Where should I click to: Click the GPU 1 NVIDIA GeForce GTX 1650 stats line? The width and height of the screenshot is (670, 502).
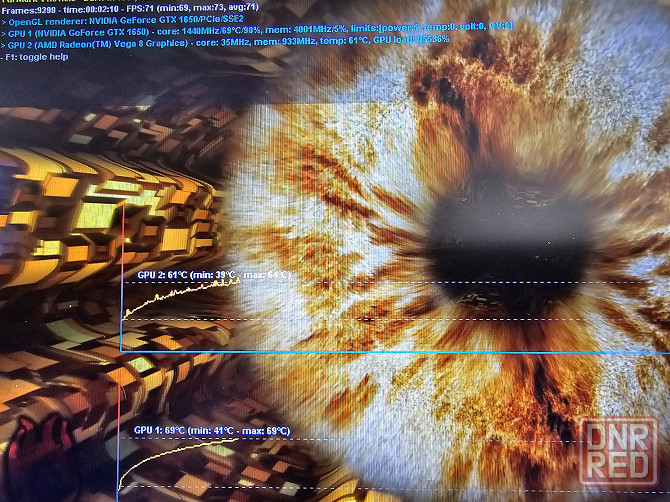[x=257, y=29]
